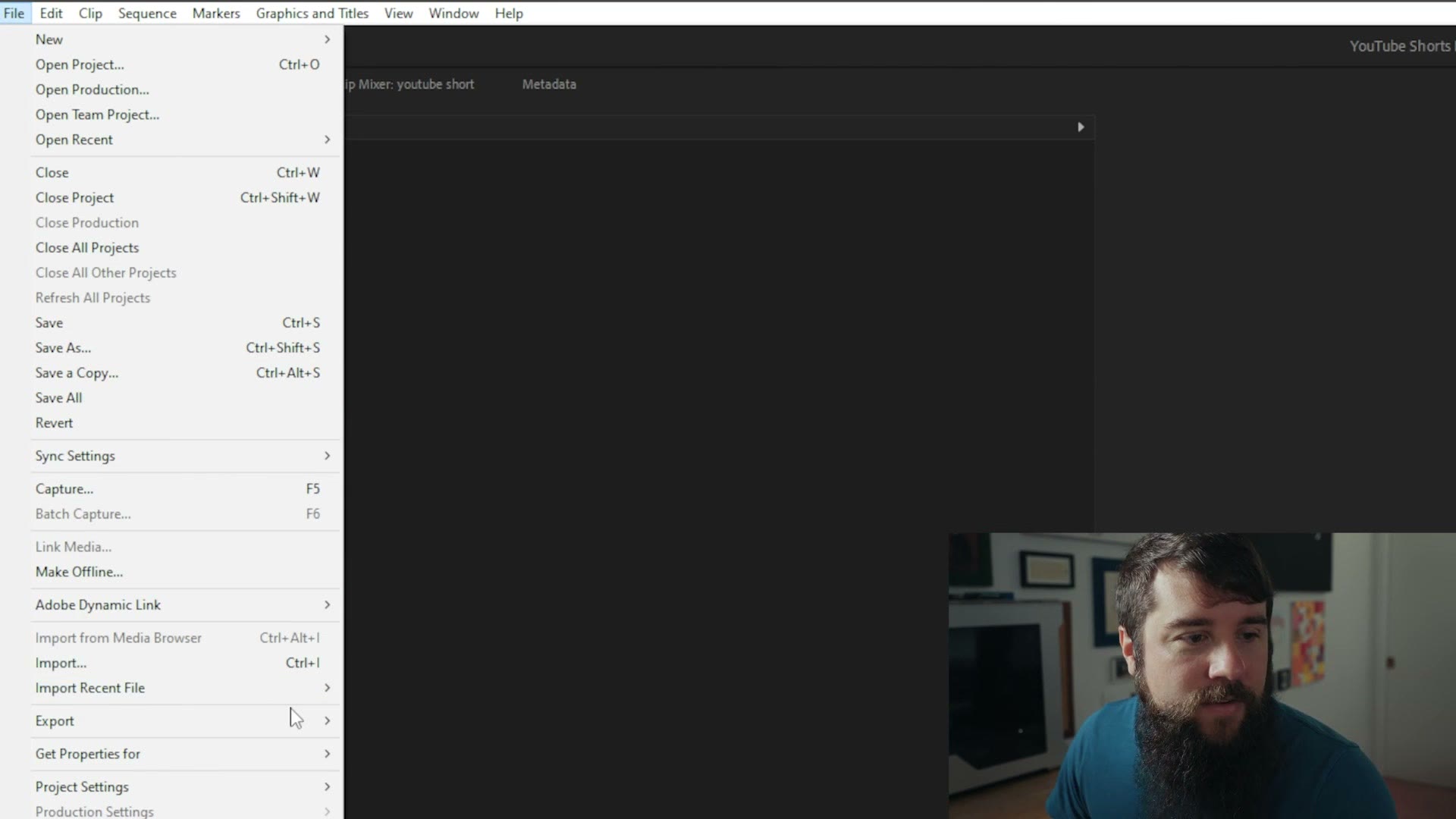Open the File menu in menu bar
The height and width of the screenshot is (819, 1456).
point(14,13)
